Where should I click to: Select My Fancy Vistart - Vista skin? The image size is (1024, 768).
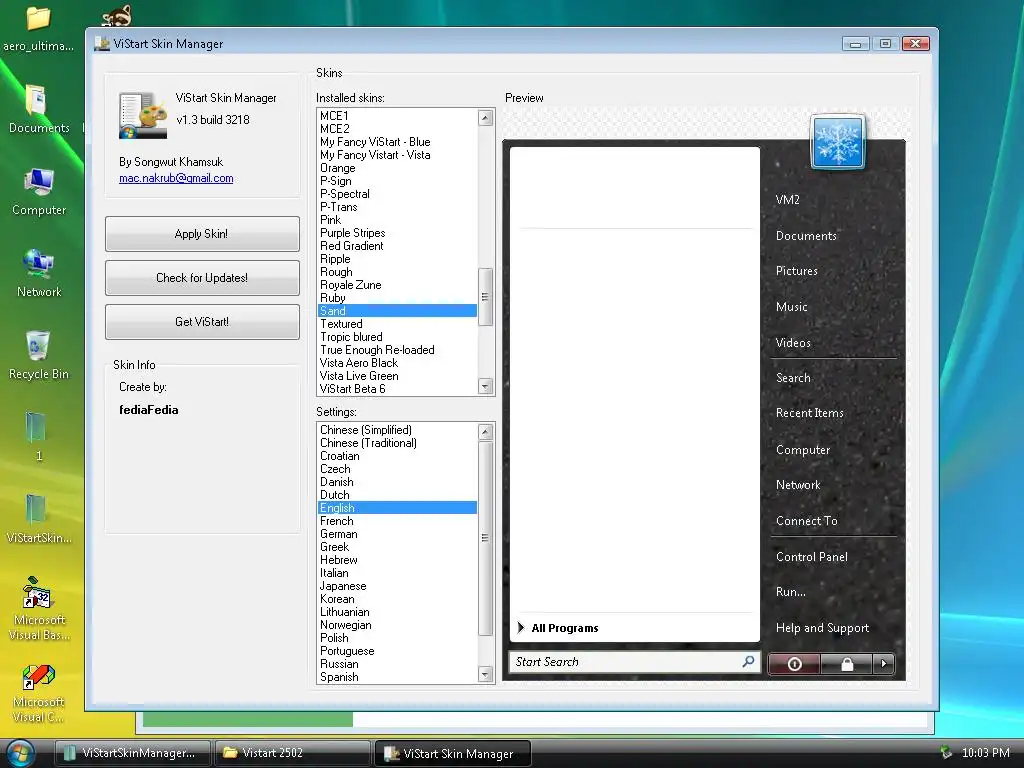click(x=397, y=155)
